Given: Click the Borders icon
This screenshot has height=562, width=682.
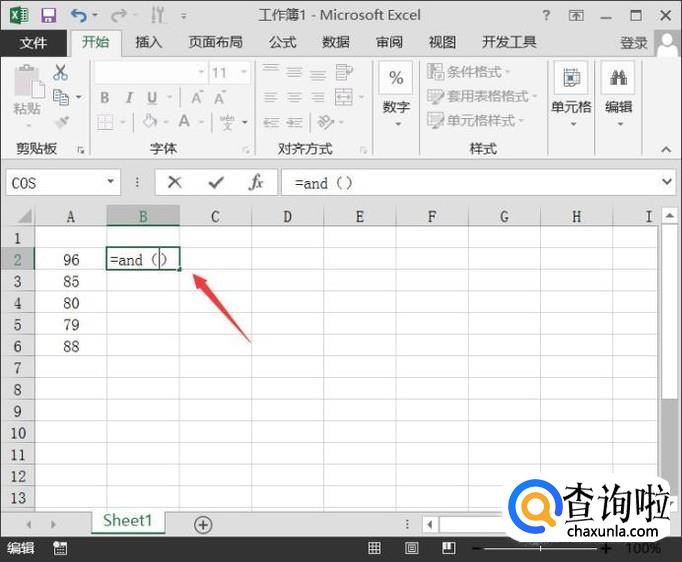Looking at the screenshot, I should tap(105, 122).
